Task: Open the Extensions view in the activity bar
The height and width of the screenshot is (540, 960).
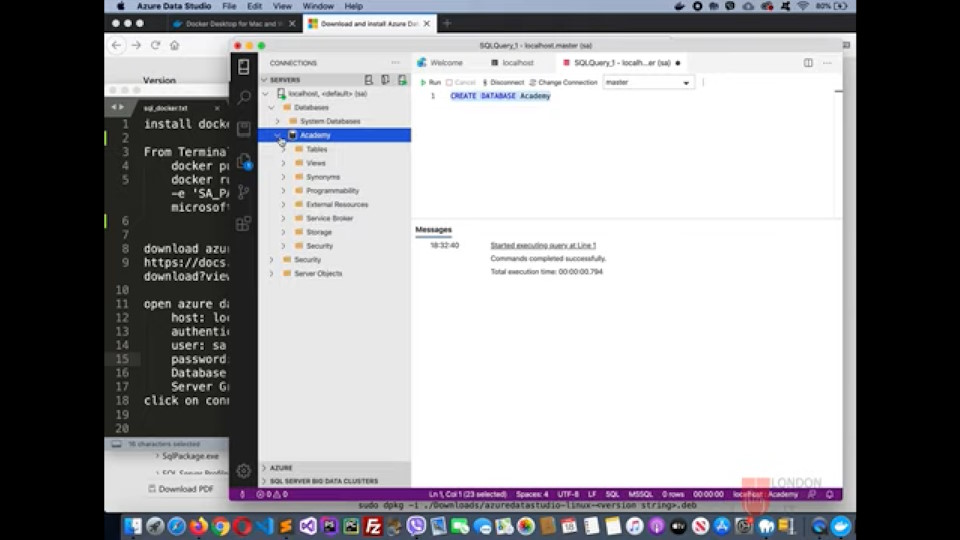Action: [x=244, y=223]
